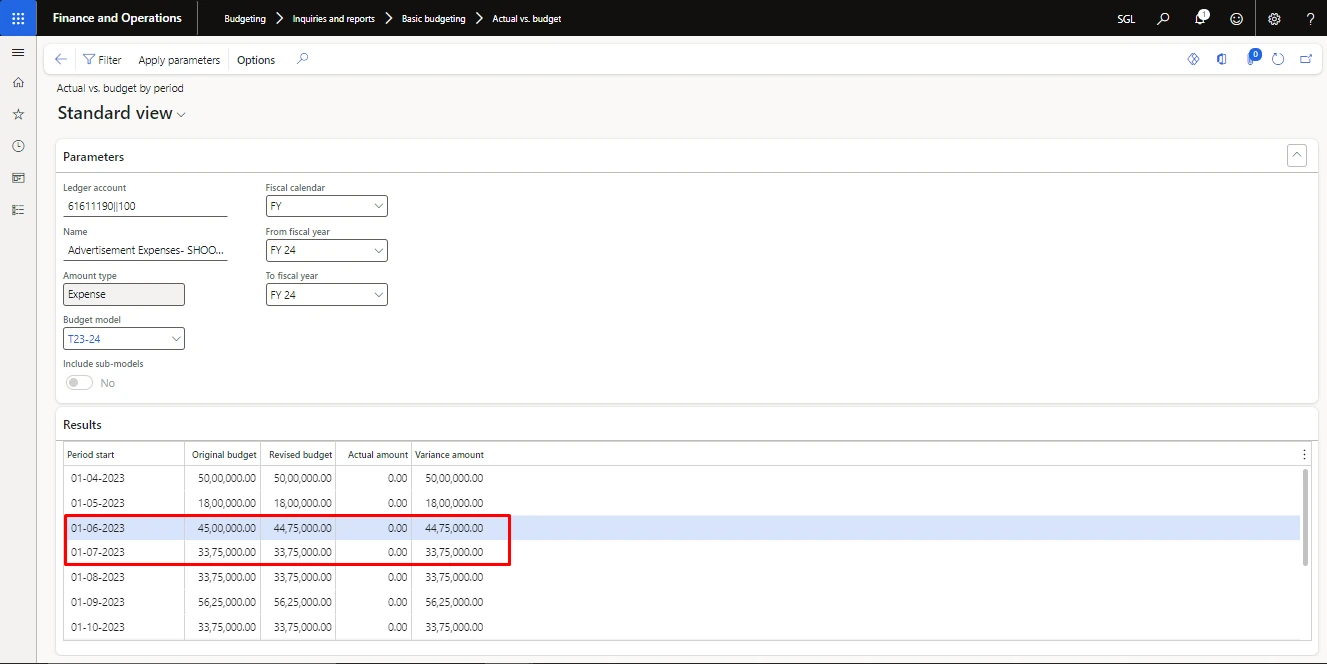The height and width of the screenshot is (664, 1327).
Task: Click Actual vs. budget breadcrumb
Action: pos(527,19)
